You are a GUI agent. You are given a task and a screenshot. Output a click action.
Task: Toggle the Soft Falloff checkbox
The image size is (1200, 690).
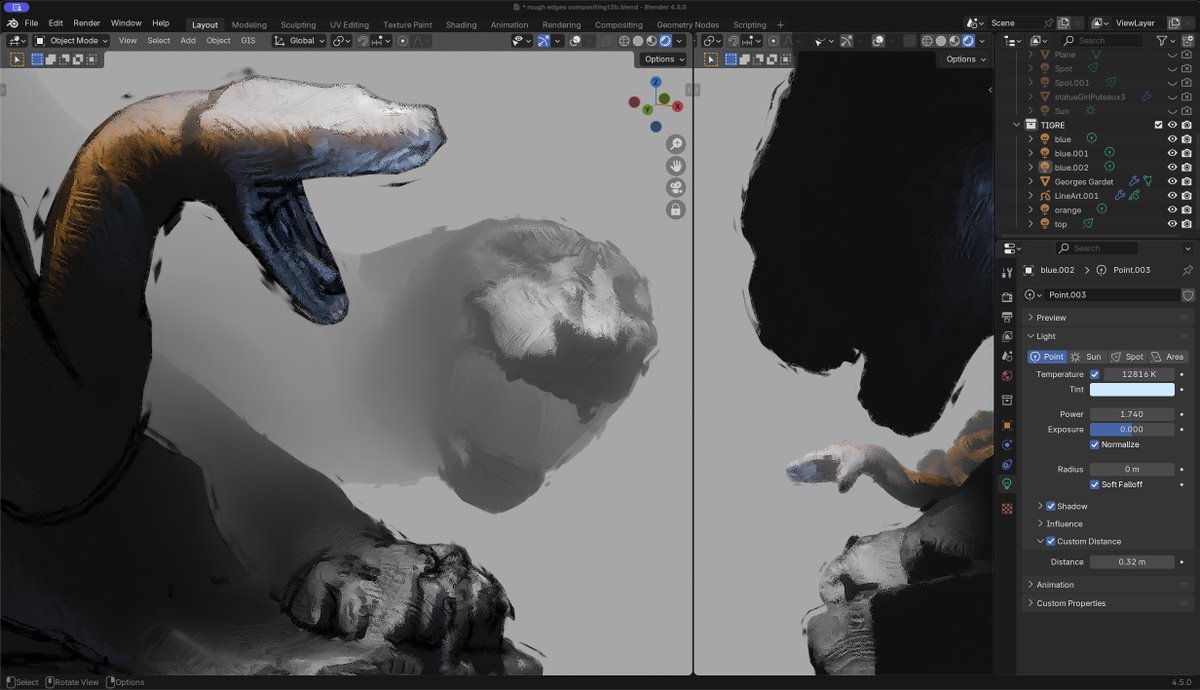point(1094,484)
